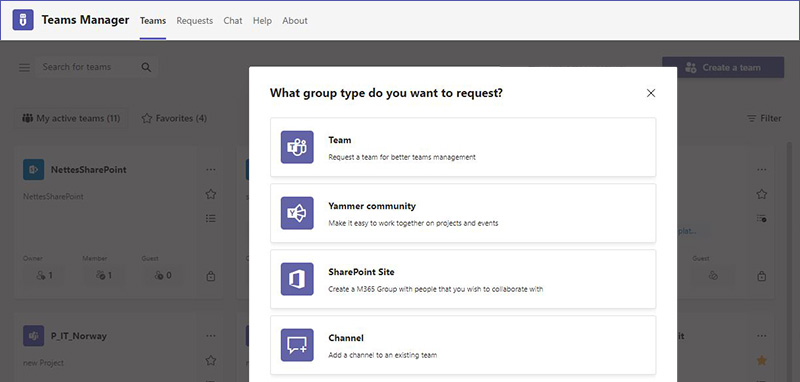Click the NettesSharePoint team logo
The height and width of the screenshot is (382, 800).
pyautogui.click(x=33, y=169)
